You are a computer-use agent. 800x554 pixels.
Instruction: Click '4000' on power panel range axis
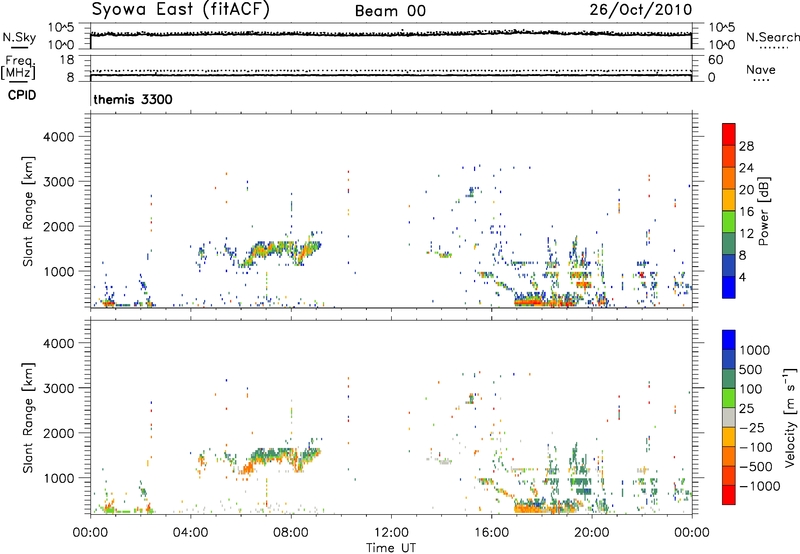point(59,137)
